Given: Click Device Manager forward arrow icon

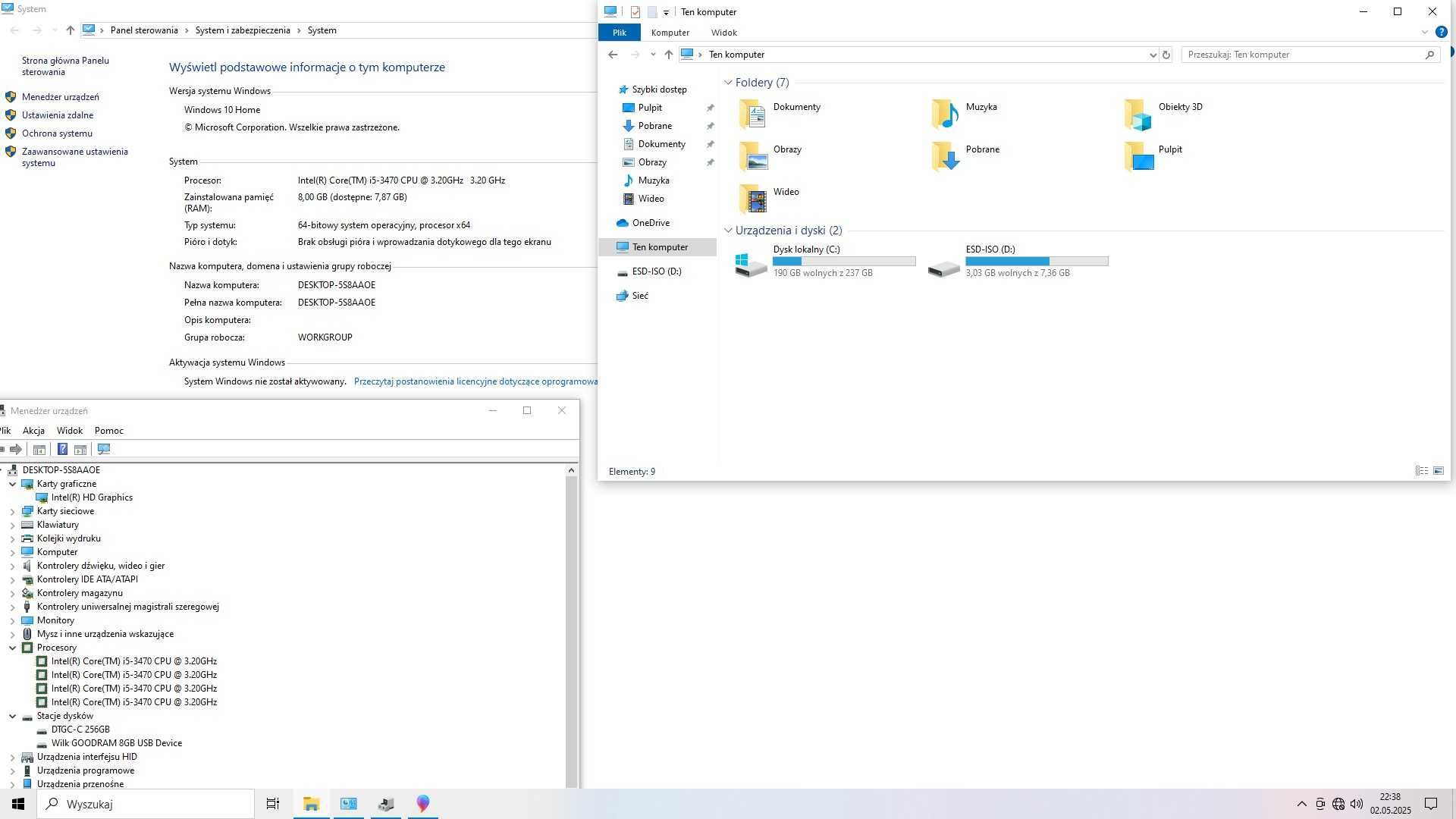Looking at the screenshot, I should point(16,449).
